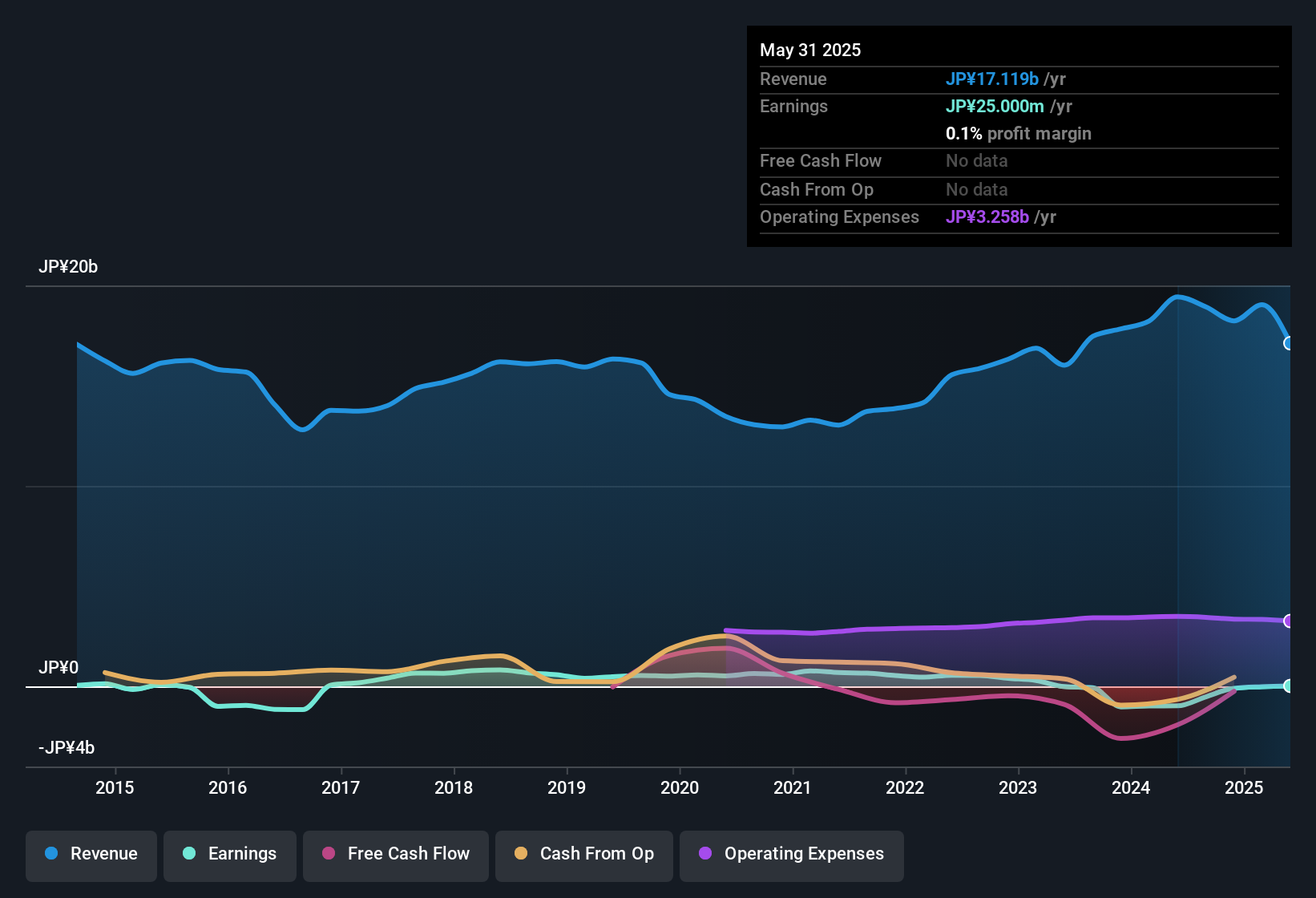
Task: Click the Earnings endpoint marker
Action: point(1289,686)
